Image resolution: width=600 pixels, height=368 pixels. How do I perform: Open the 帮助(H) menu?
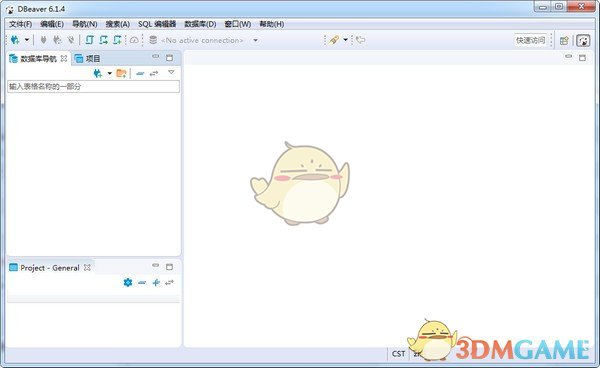(272, 24)
